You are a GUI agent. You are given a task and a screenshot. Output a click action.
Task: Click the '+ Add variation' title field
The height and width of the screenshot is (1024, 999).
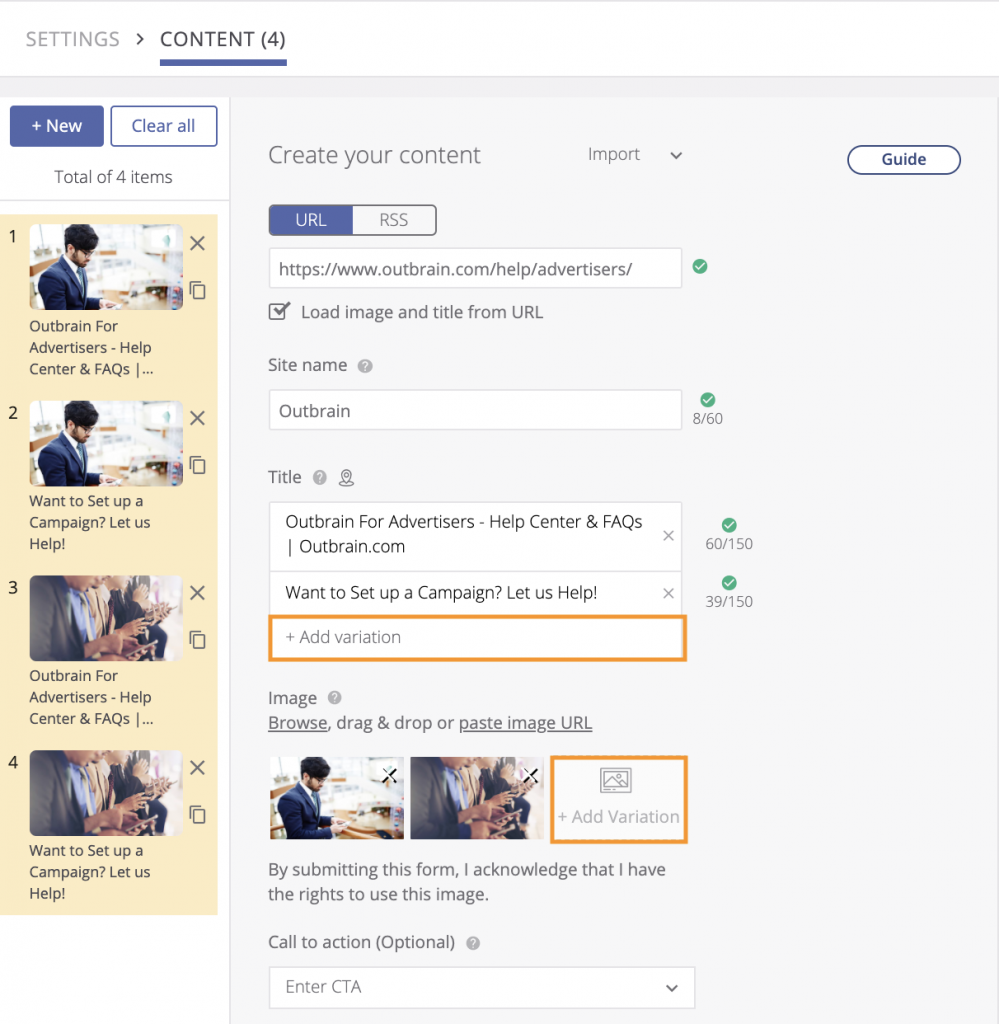(476, 638)
